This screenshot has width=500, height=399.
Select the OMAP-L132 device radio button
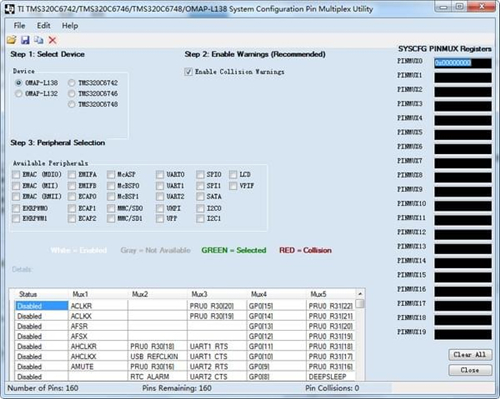(19, 94)
